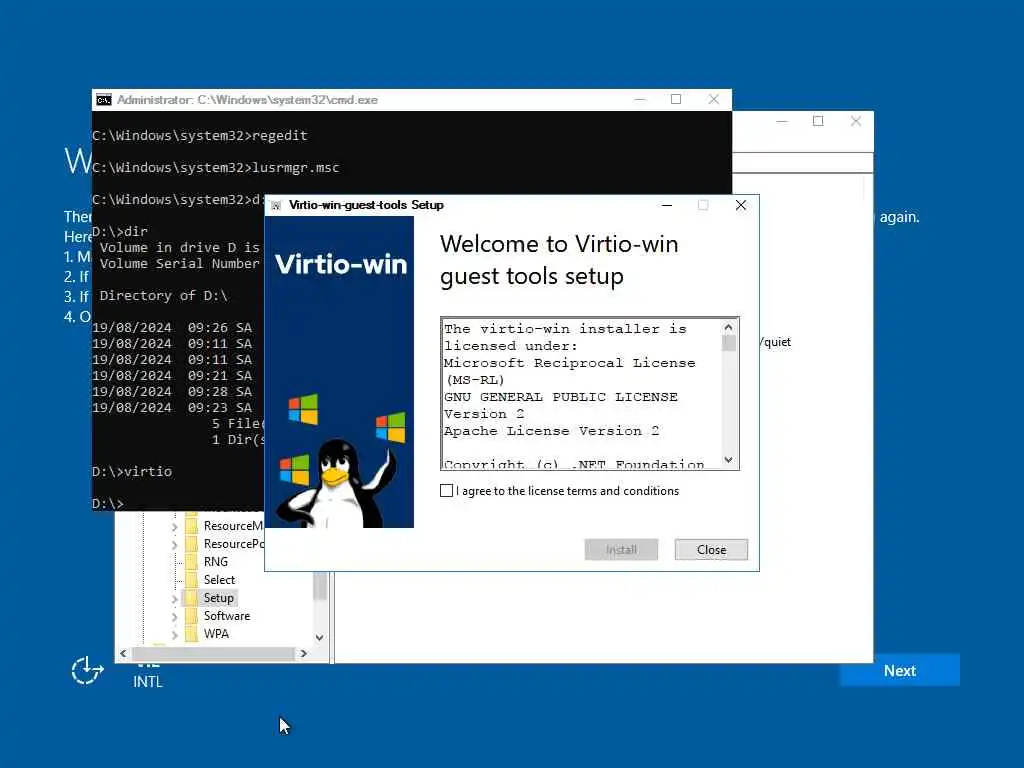Minimize the Registry Editor window
The image size is (1024, 768).
782,121
